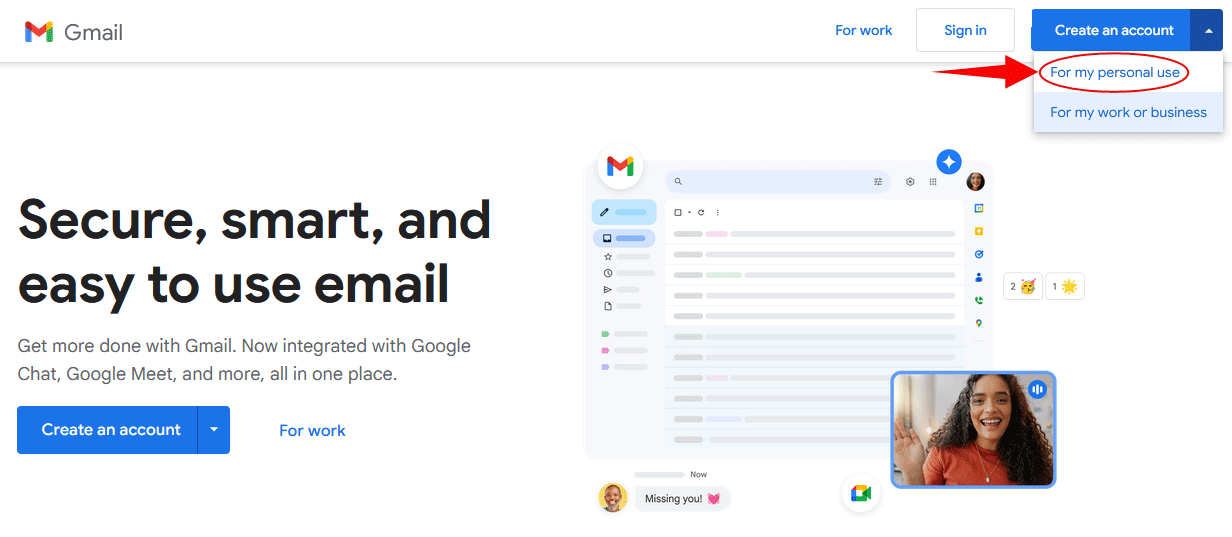Choose For my work or business
Screen dimensions: 1232x537
(x=1128, y=112)
